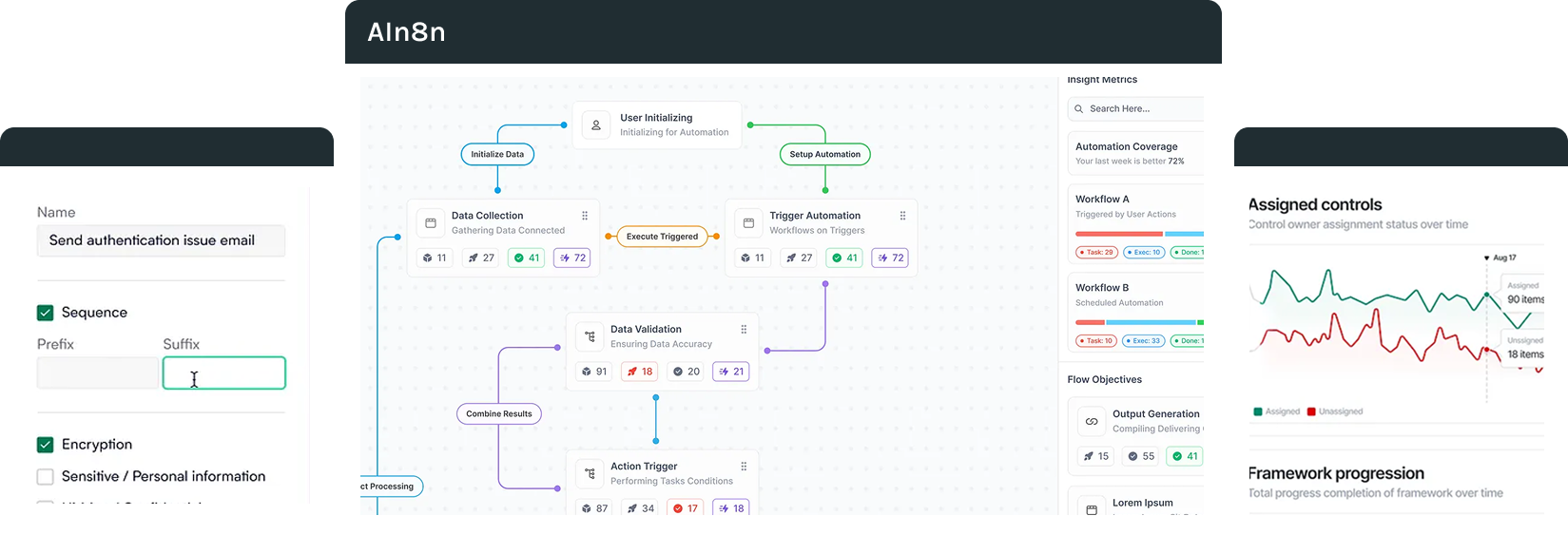Click the Aug 17 marker on Assigned controls chart

(x=1500, y=258)
